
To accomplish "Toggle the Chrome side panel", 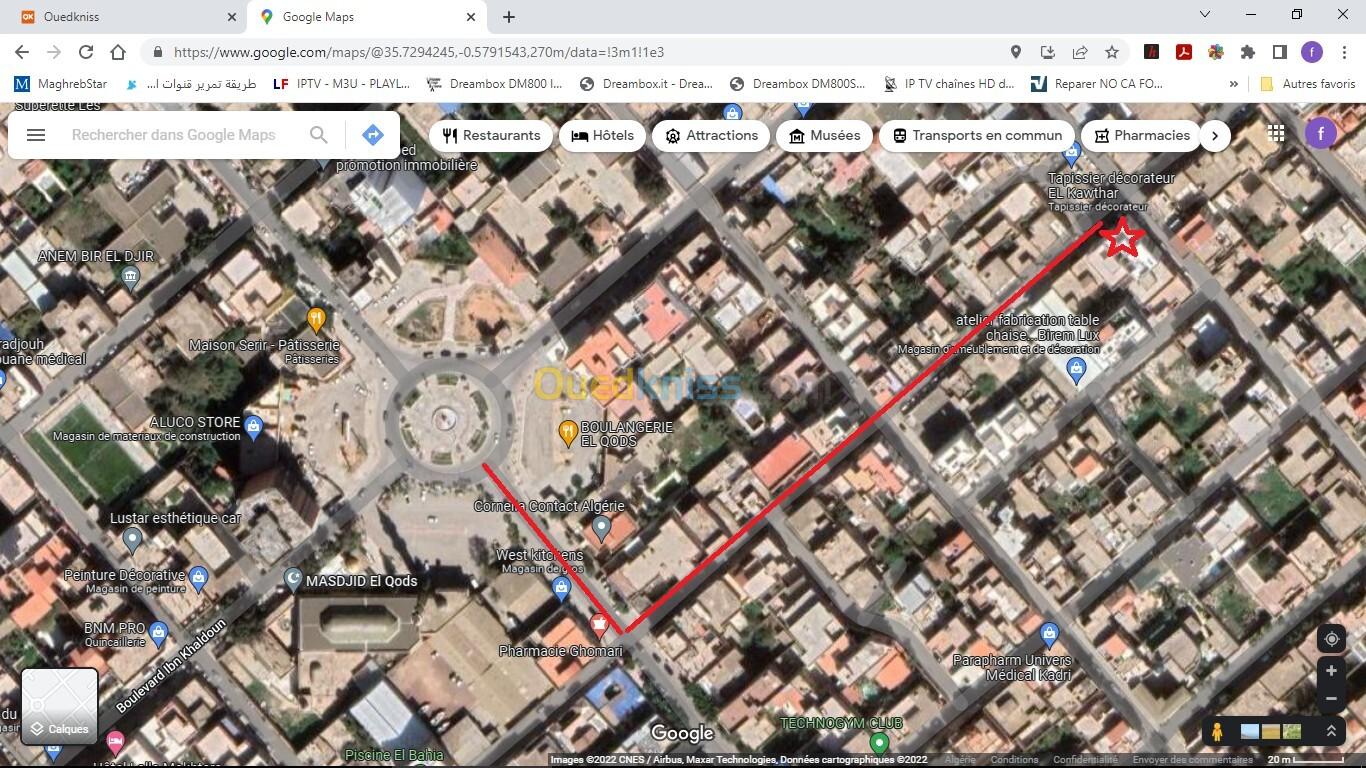I will (x=1280, y=52).
